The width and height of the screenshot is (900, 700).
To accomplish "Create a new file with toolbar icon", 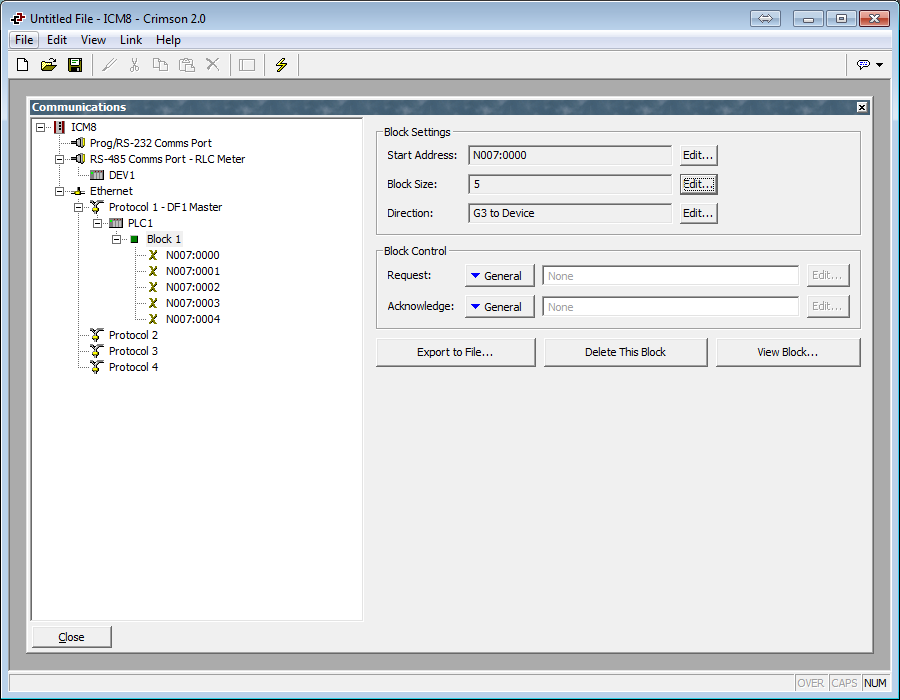I will (22, 65).
